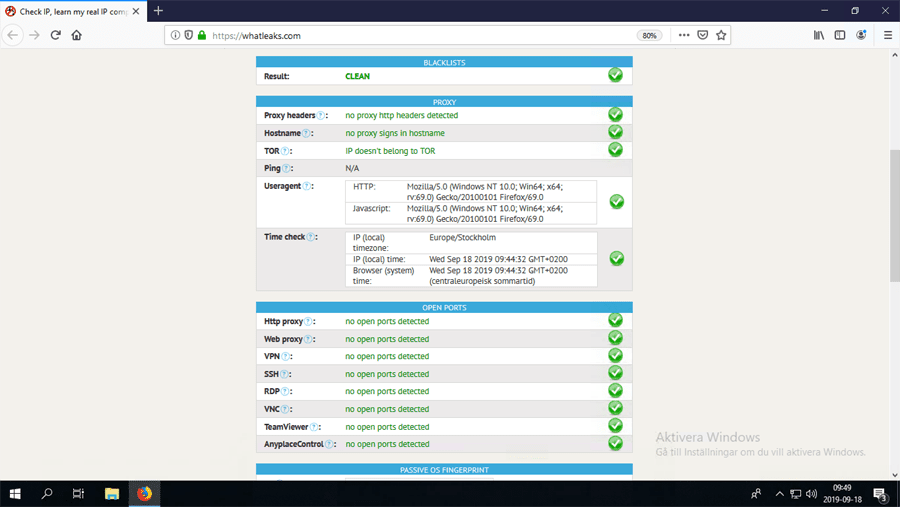Screen dimensions: 900x507
Task: Close the Check IP tab
Action: tap(136, 11)
